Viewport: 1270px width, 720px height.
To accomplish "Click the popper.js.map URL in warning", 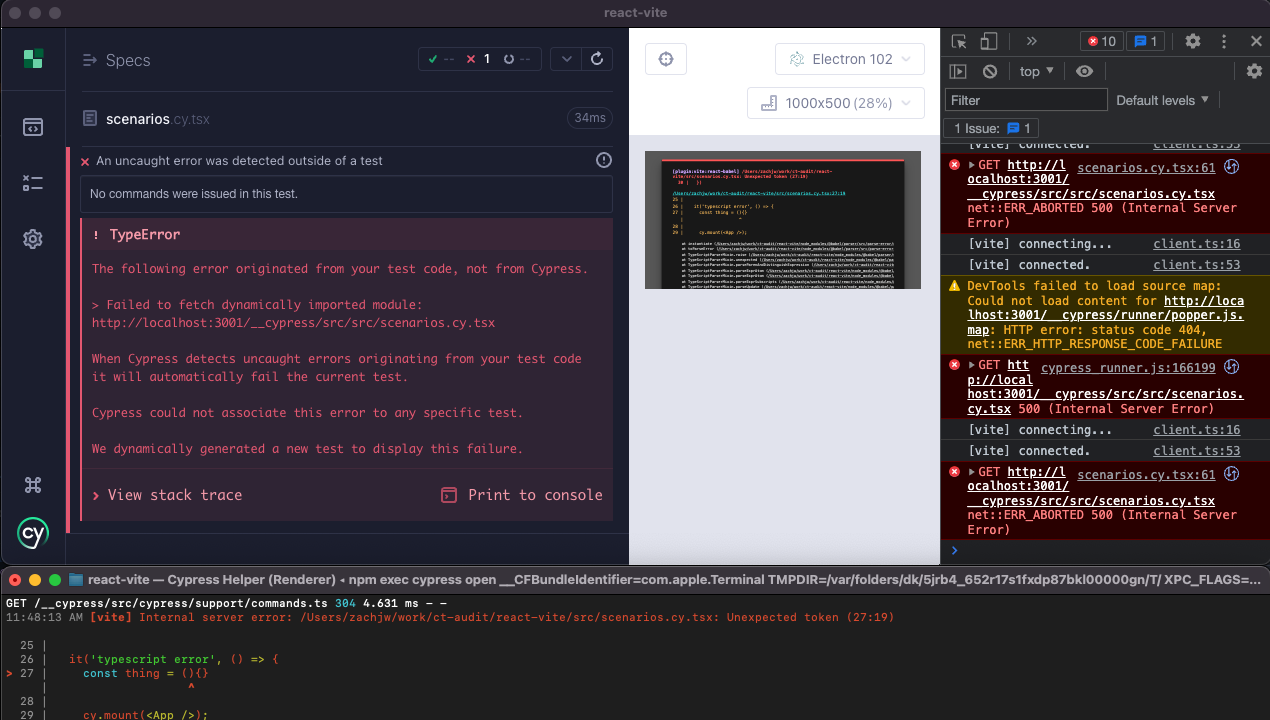I will 1106,315.
